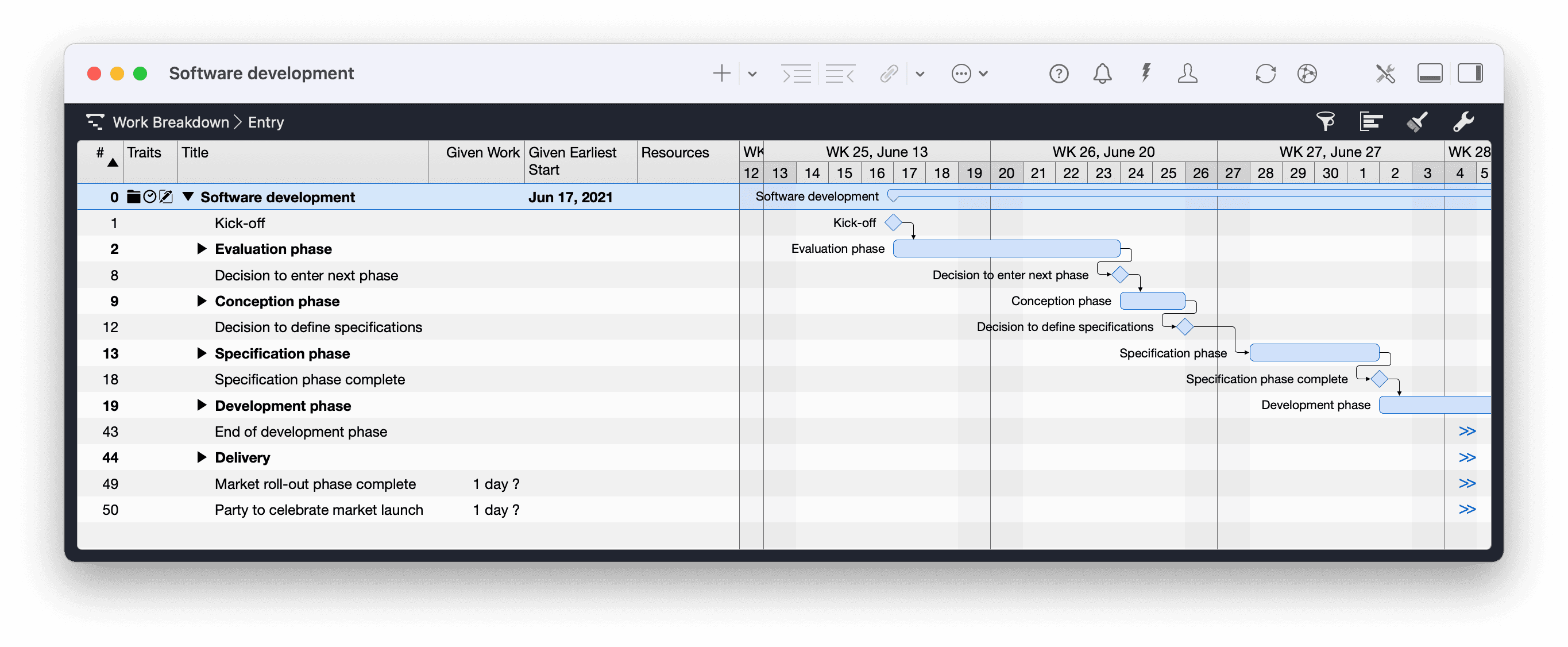Click the catch-up lightning bolt icon

click(x=1146, y=73)
